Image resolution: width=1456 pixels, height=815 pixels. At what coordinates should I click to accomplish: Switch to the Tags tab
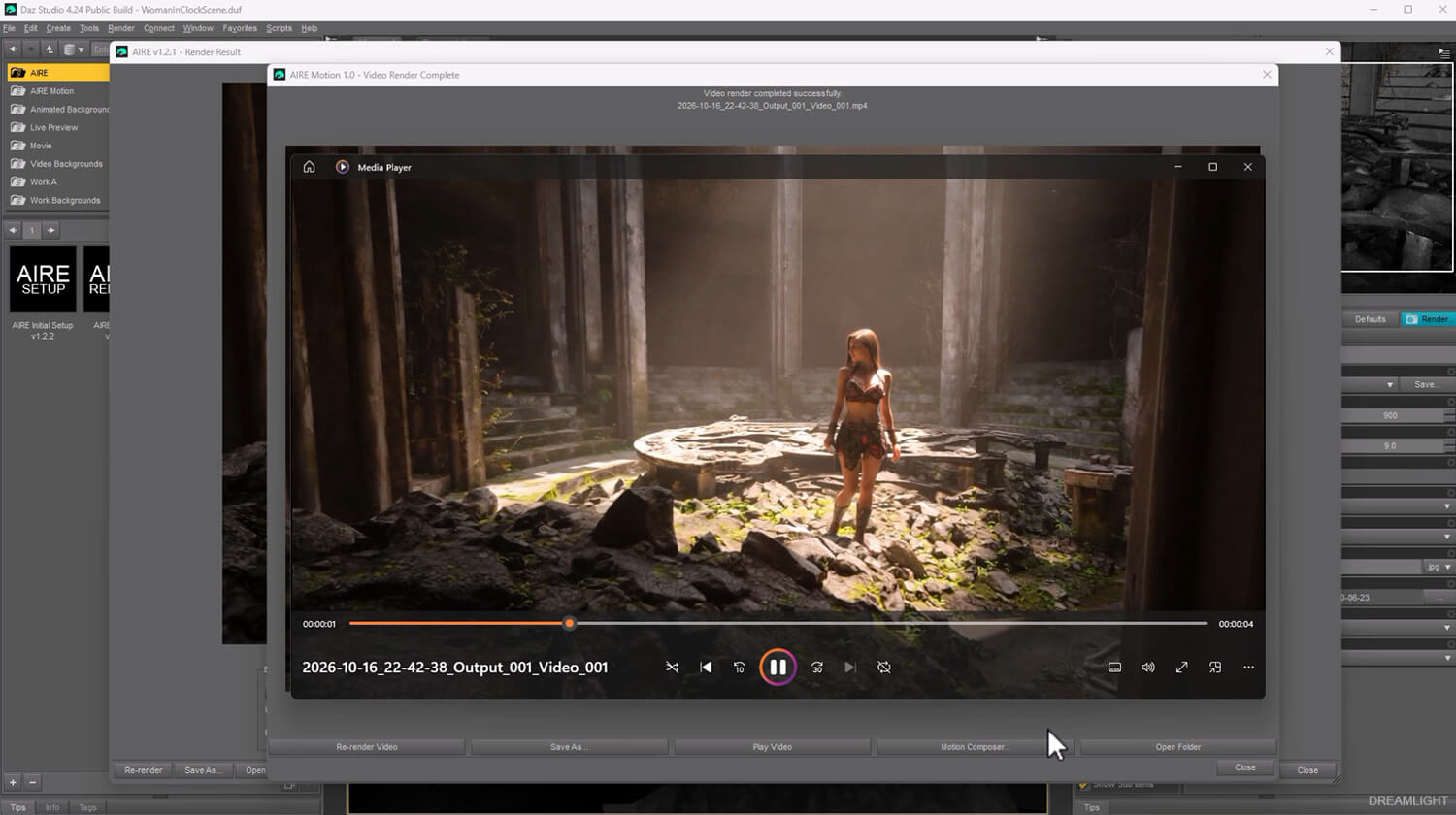(87, 807)
